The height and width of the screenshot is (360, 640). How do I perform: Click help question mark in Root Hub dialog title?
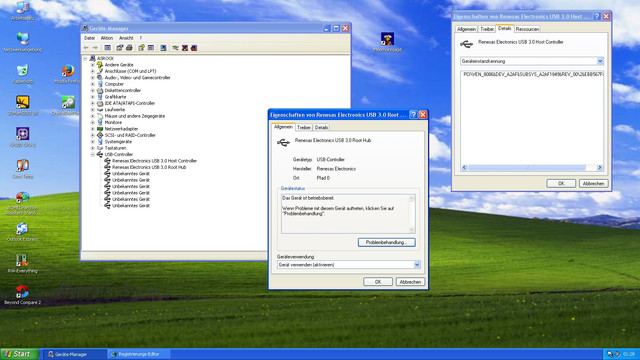point(413,115)
